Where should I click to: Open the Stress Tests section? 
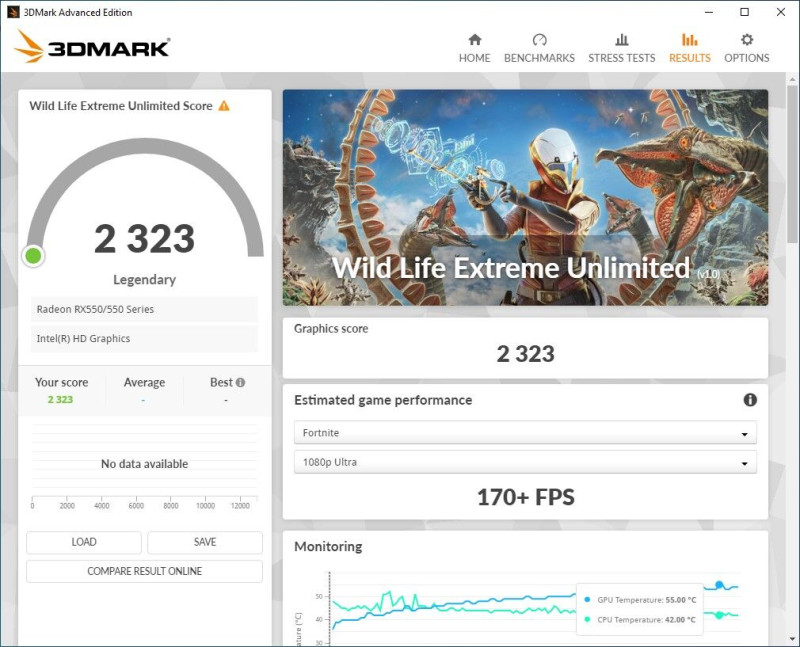[x=621, y=48]
